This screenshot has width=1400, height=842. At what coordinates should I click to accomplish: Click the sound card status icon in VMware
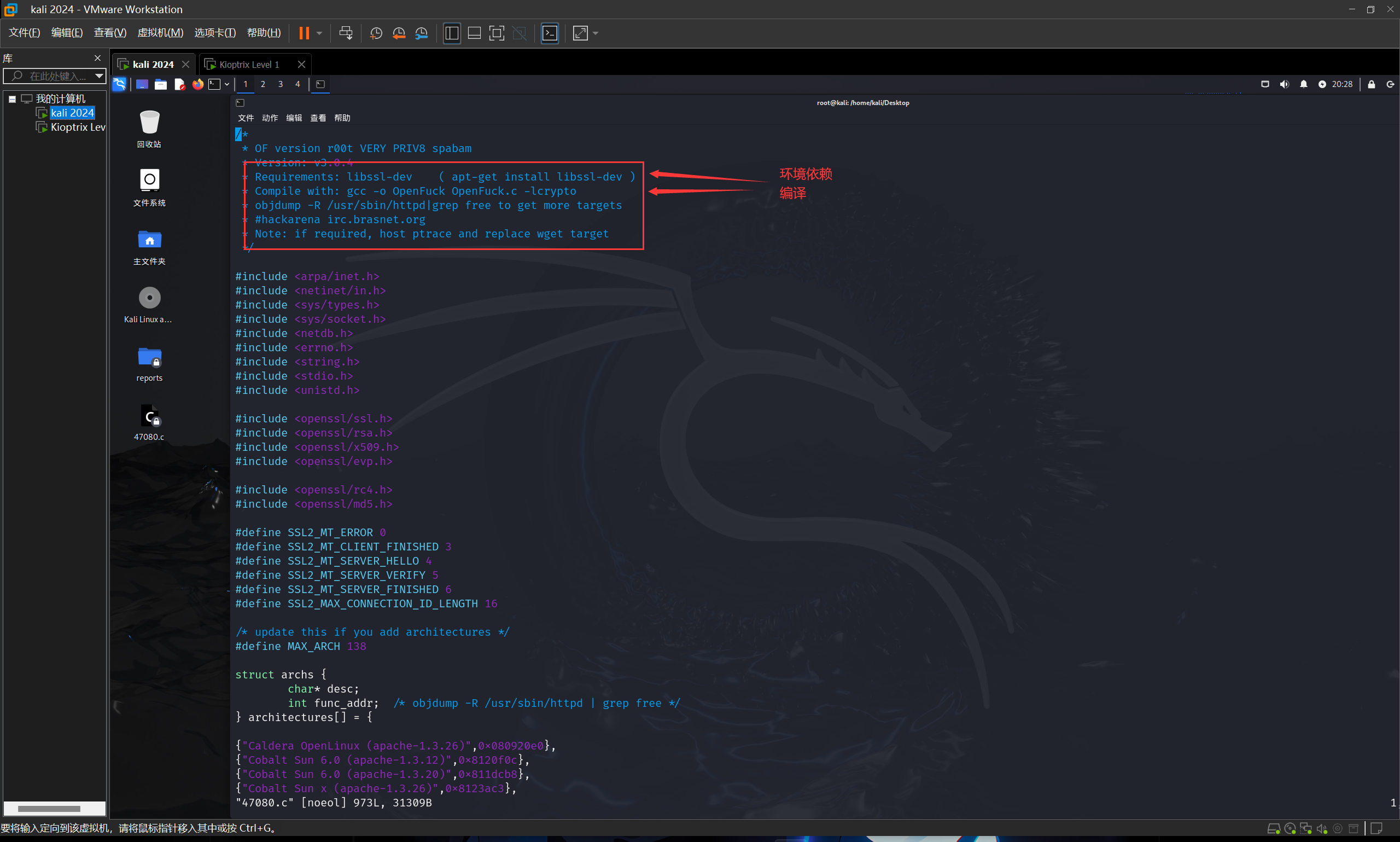tap(1321, 828)
